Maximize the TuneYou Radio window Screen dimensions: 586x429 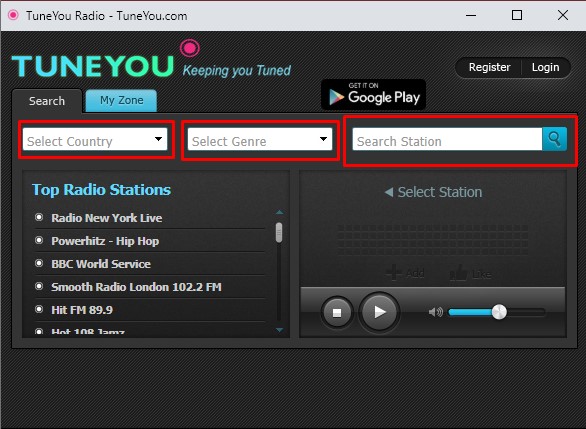pyautogui.click(x=517, y=15)
